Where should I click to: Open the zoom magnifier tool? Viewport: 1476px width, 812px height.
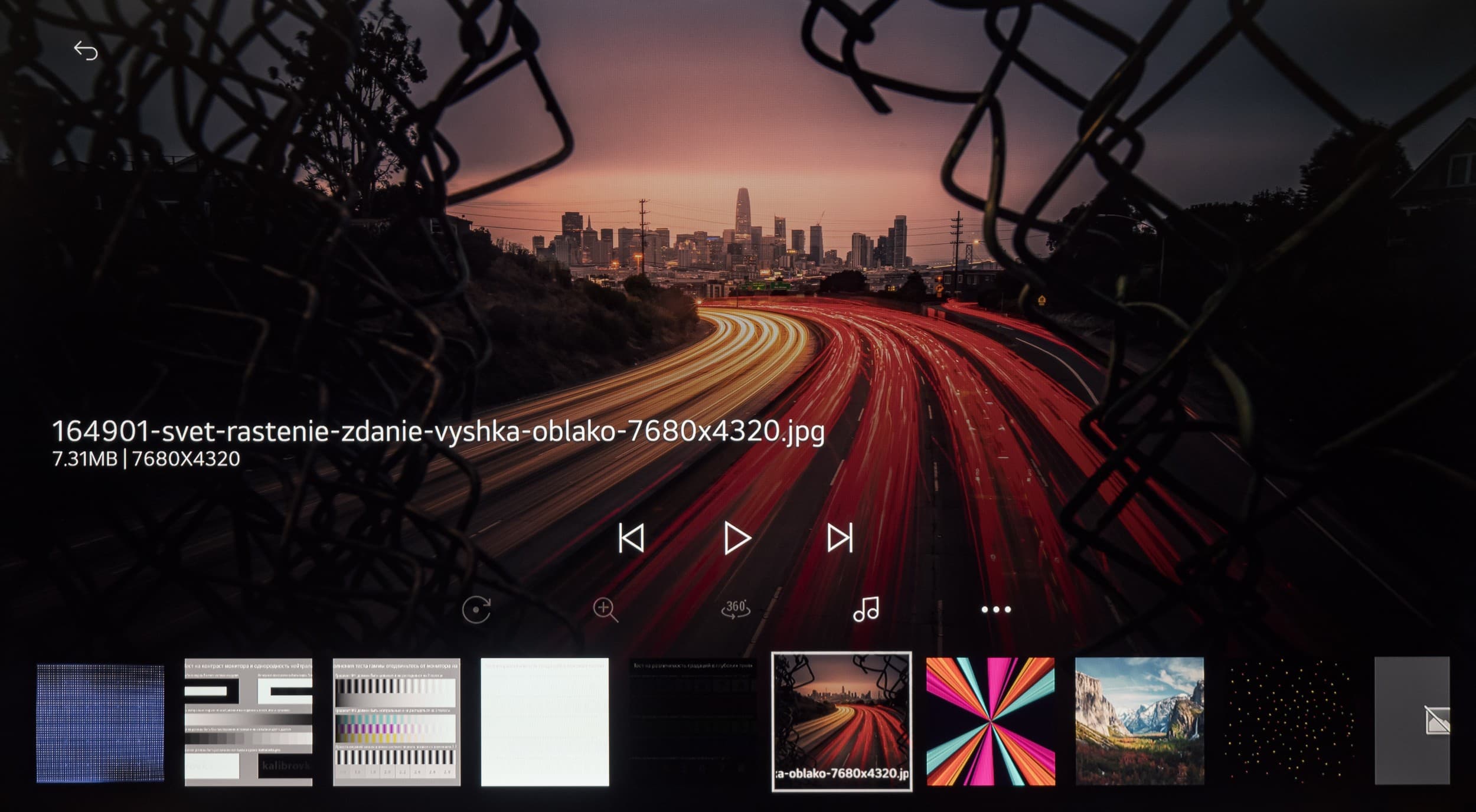tap(605, 610)
